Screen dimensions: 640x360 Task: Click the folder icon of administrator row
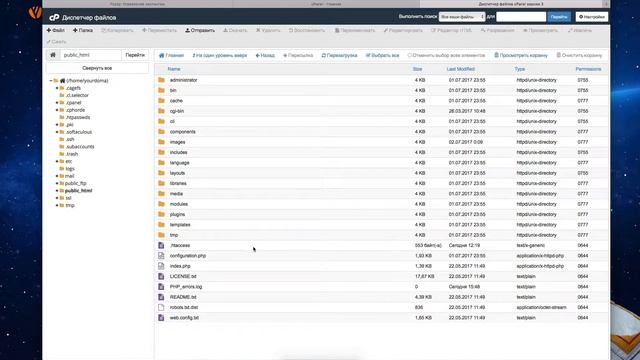click(x=161, y=80)
